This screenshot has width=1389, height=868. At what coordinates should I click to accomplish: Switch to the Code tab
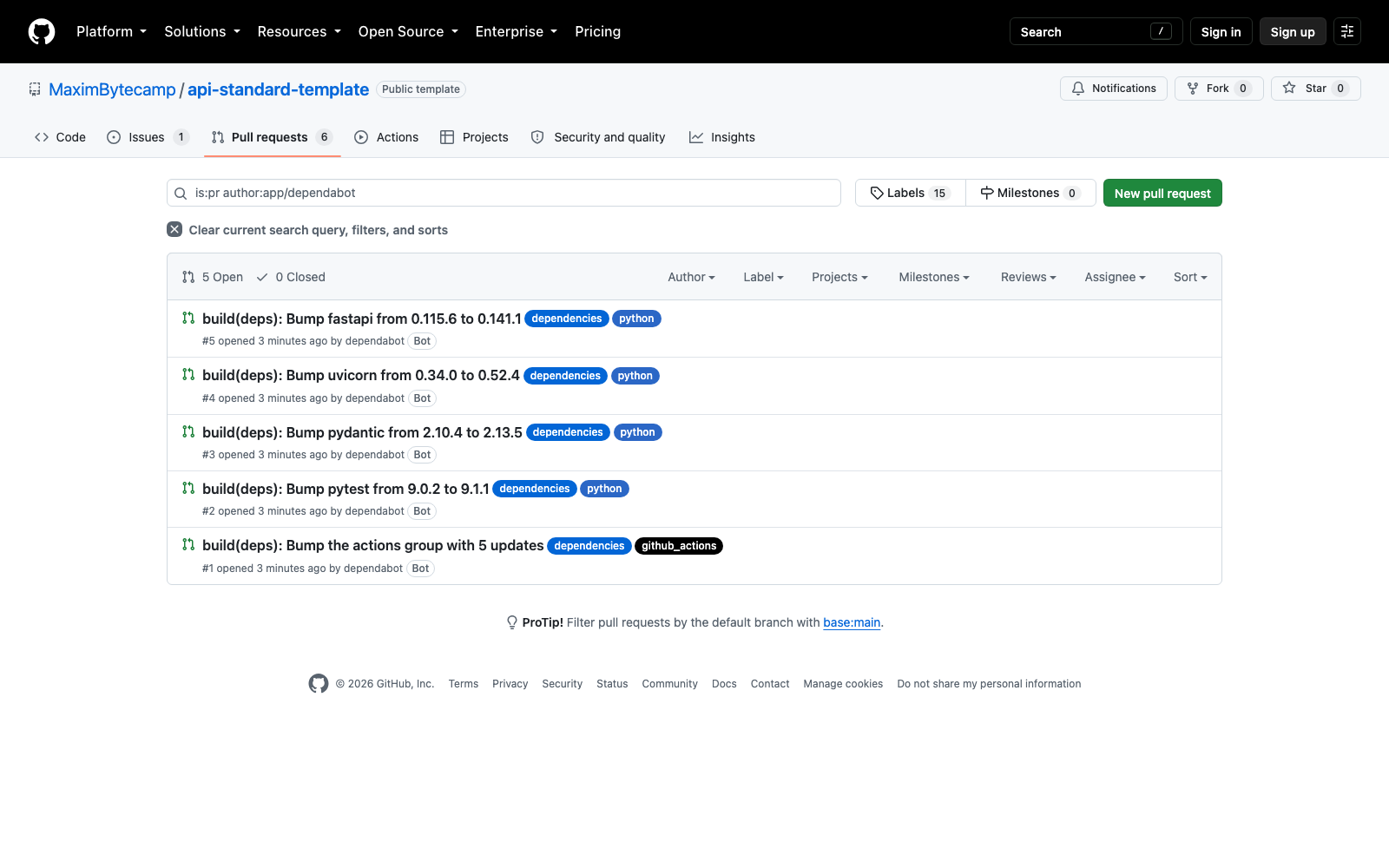(60, 137)
